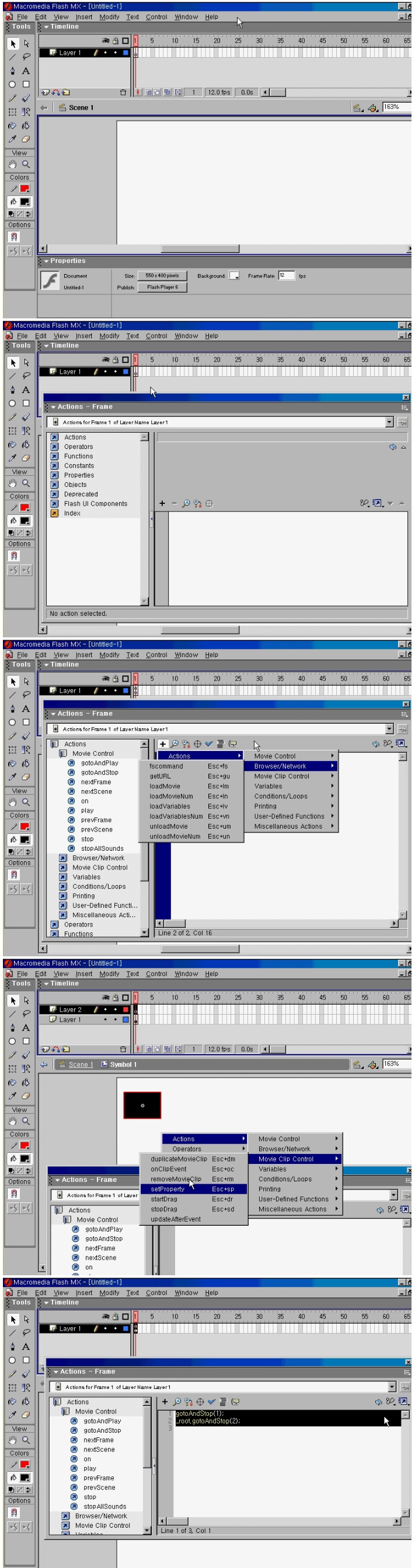Open the Edit Scene icon in the Properties-panel window

click(x=358, y=108)
